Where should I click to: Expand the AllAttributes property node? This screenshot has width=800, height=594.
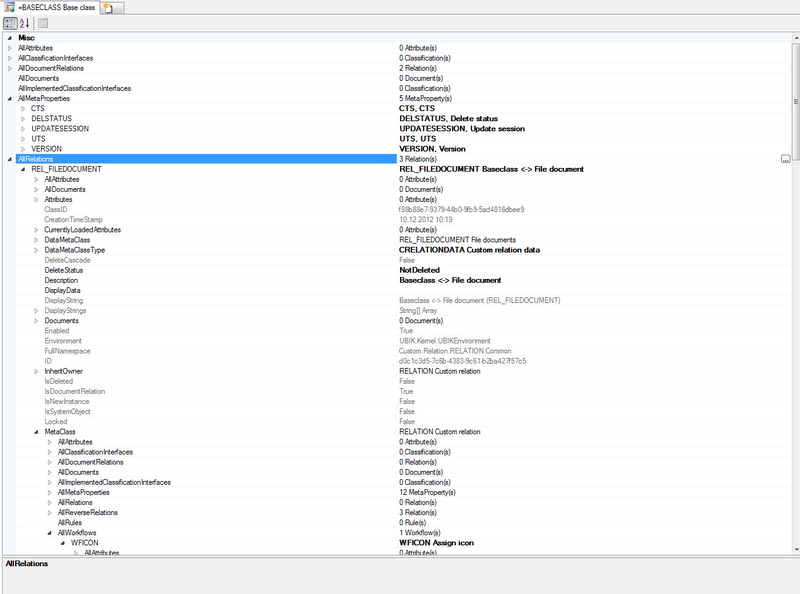pos(8,47)
